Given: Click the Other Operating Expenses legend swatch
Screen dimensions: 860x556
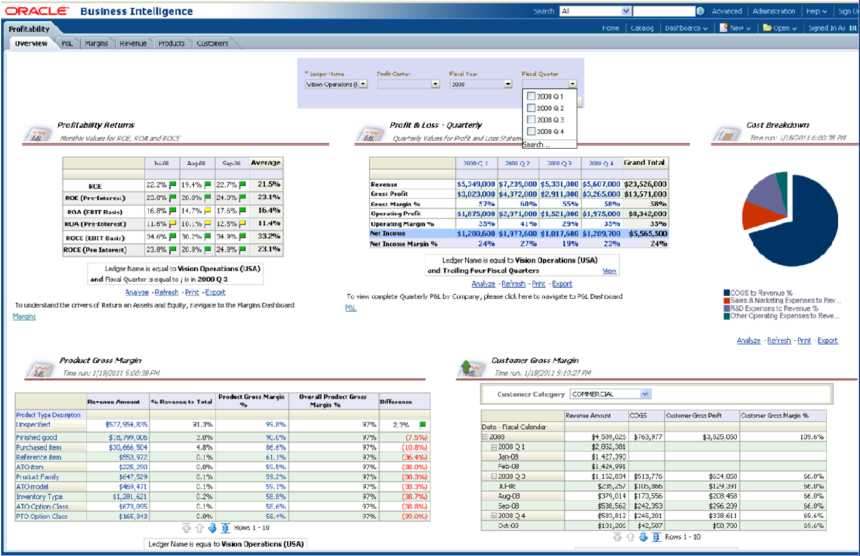Looking at the screenshot, I should [727, 316].
